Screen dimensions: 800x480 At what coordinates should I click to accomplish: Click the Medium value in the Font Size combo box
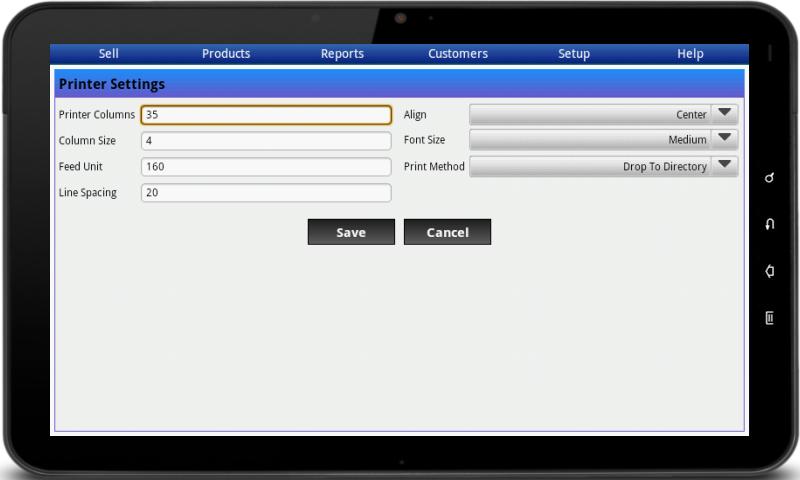(x=687, y=140)
